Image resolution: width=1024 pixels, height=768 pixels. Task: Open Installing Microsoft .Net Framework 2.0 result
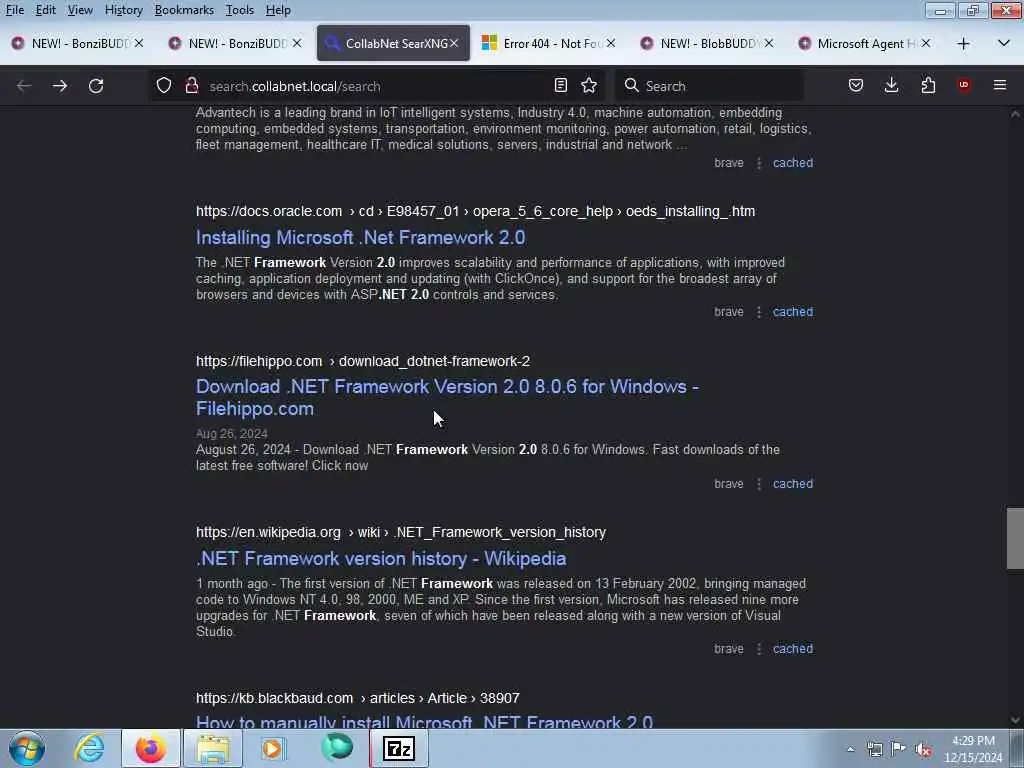tap(360, 238)
